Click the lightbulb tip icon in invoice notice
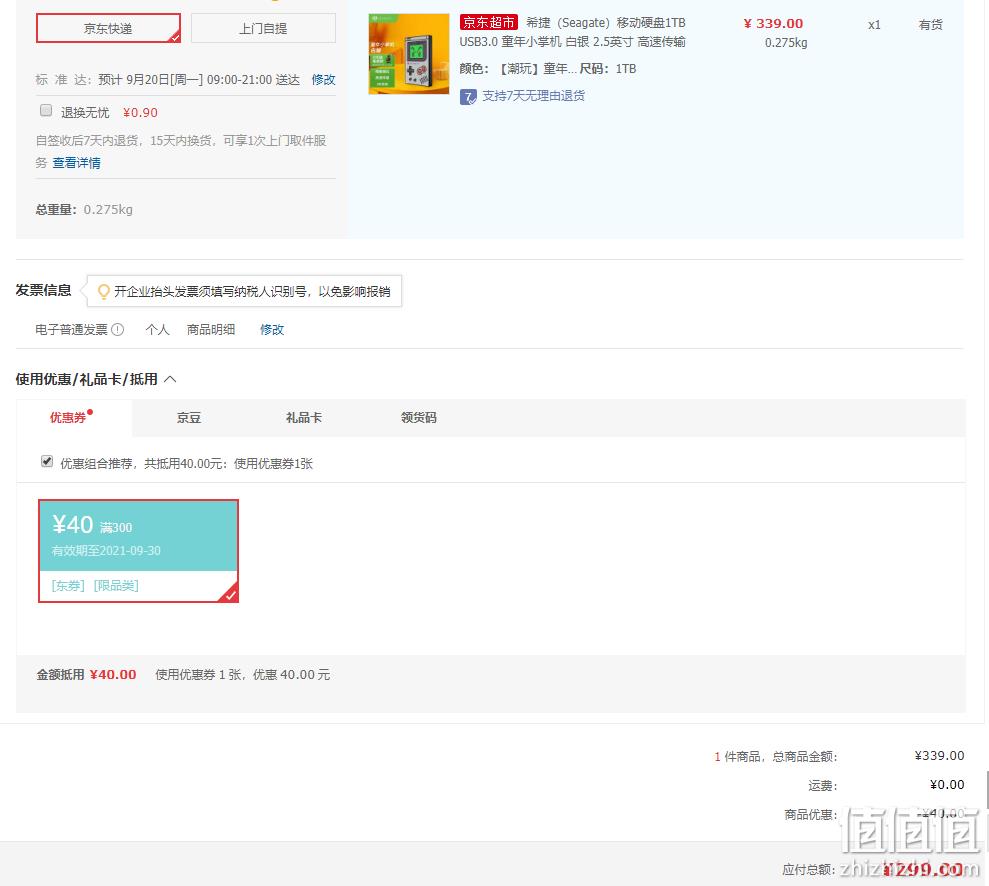The image size is (989, 886). [103, 291]
